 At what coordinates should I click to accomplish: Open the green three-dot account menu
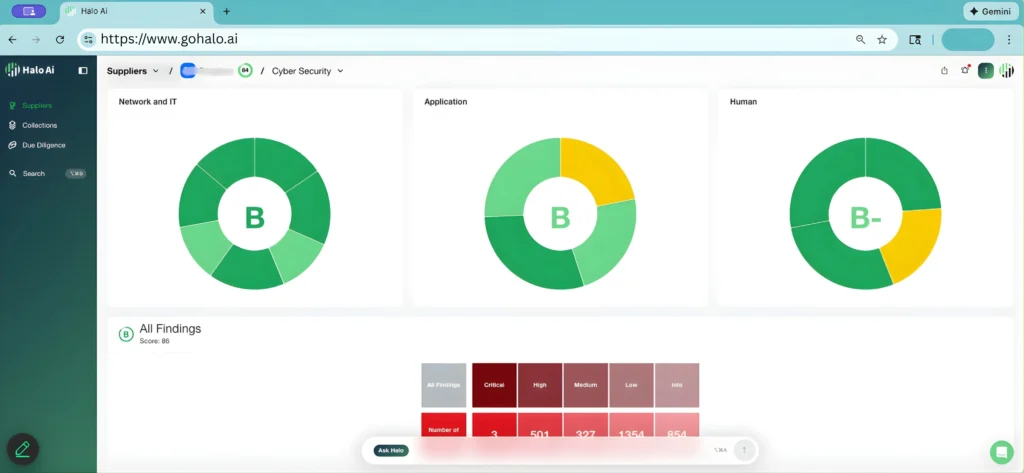985,71
